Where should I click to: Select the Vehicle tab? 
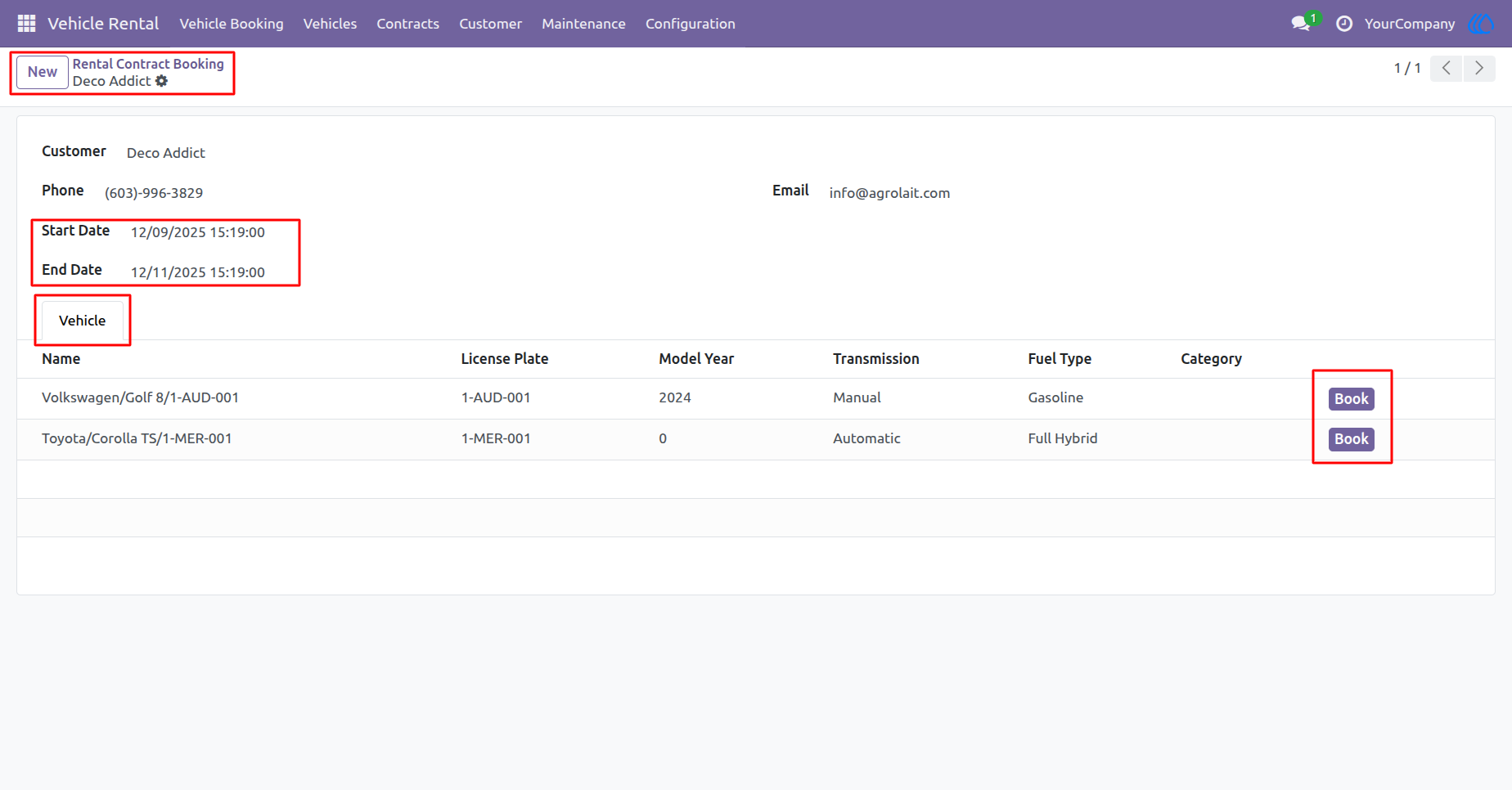82,321
